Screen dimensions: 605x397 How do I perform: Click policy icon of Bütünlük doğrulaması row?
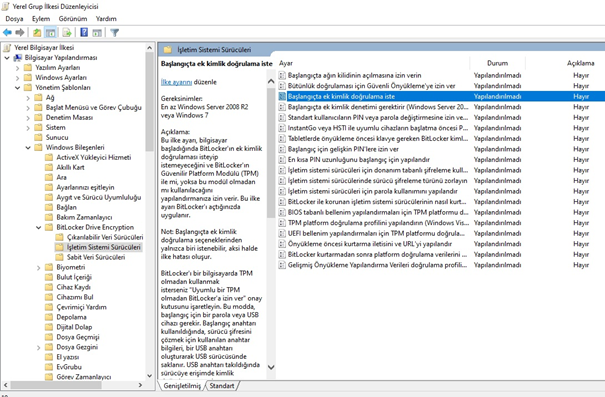pos(282,86)
